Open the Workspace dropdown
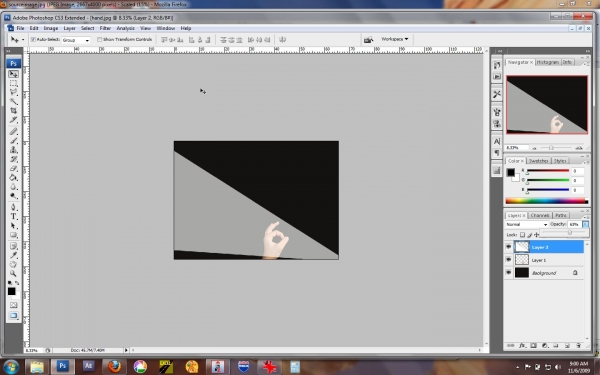Viewport: 600px width, 375px height. pyautogui.click(x=395, y=39)
